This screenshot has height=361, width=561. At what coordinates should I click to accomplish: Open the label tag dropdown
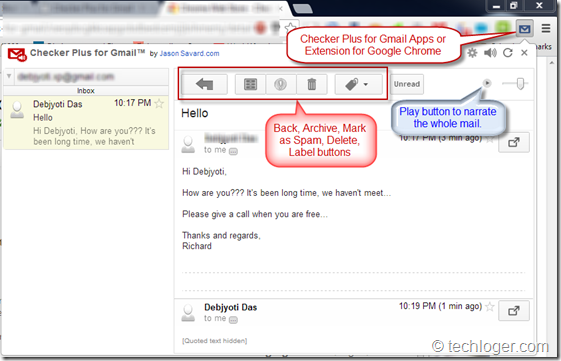coord(358,84)
